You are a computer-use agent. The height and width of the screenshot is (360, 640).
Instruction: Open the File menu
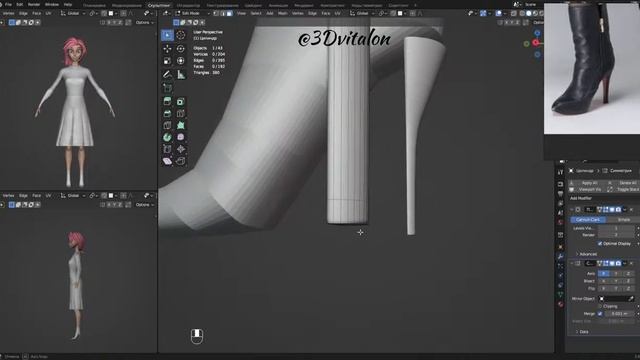point(8,4)
